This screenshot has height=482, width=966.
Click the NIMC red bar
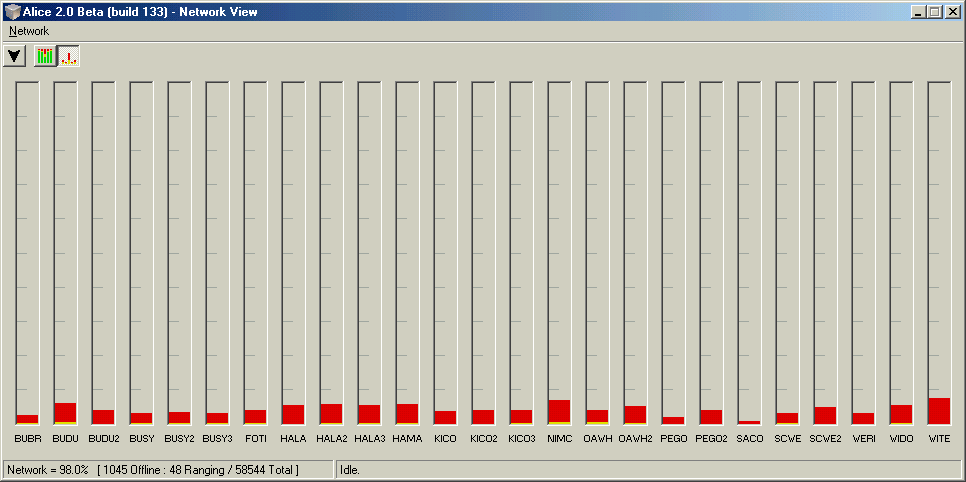[559, 411]
